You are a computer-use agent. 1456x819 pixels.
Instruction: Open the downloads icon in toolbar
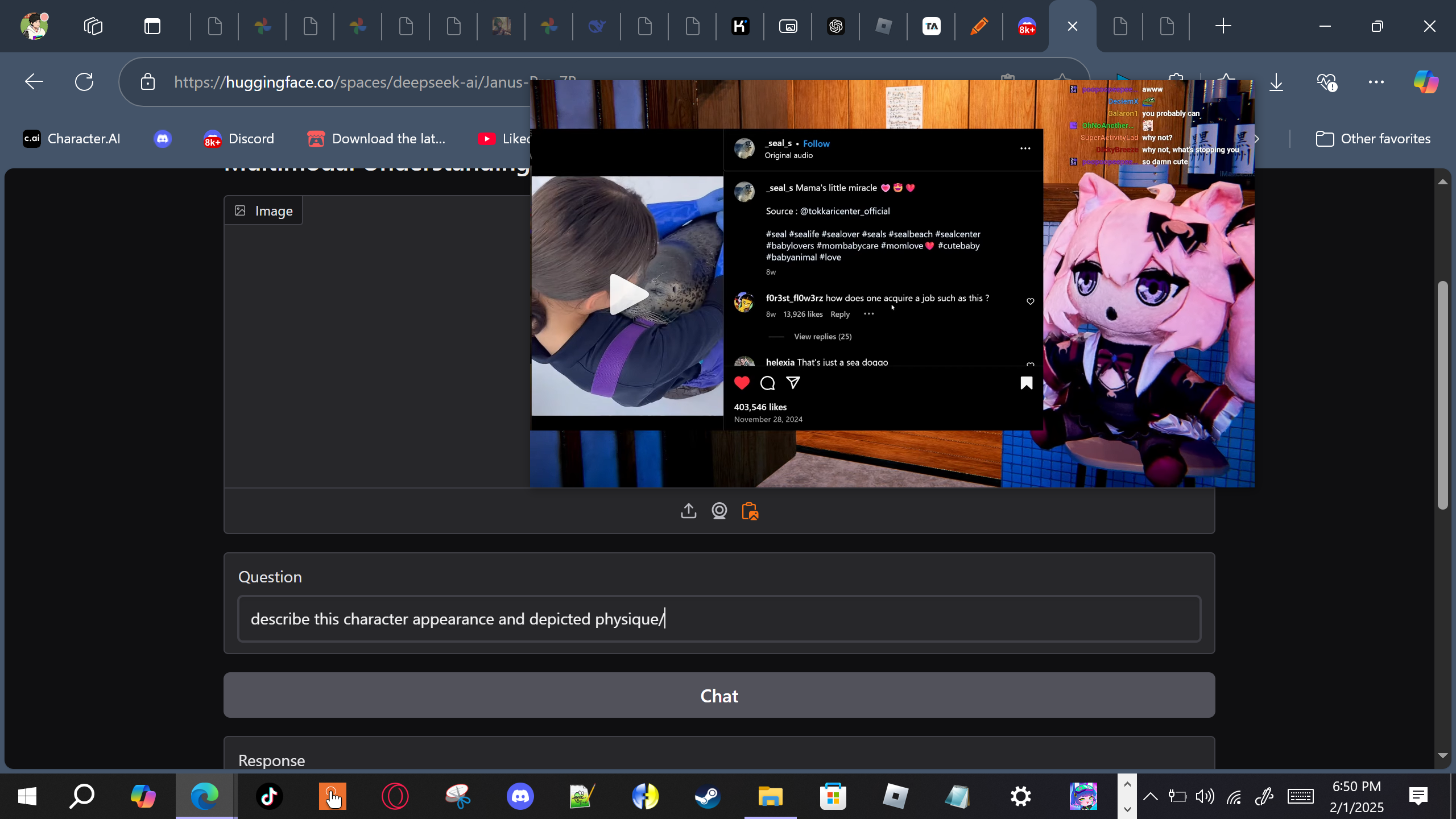[1276, 82]
